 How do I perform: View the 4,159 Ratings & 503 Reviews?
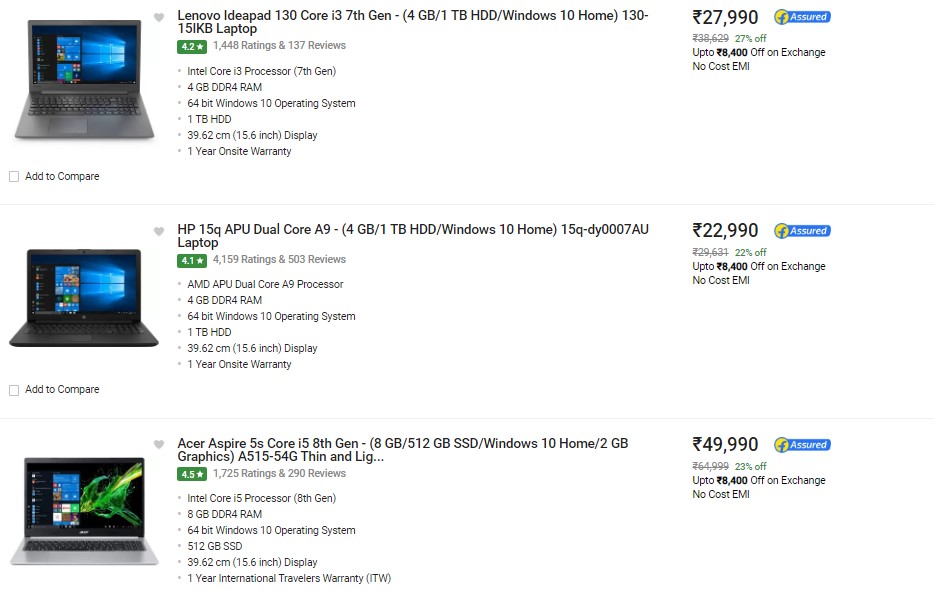(x=279, y=259)
